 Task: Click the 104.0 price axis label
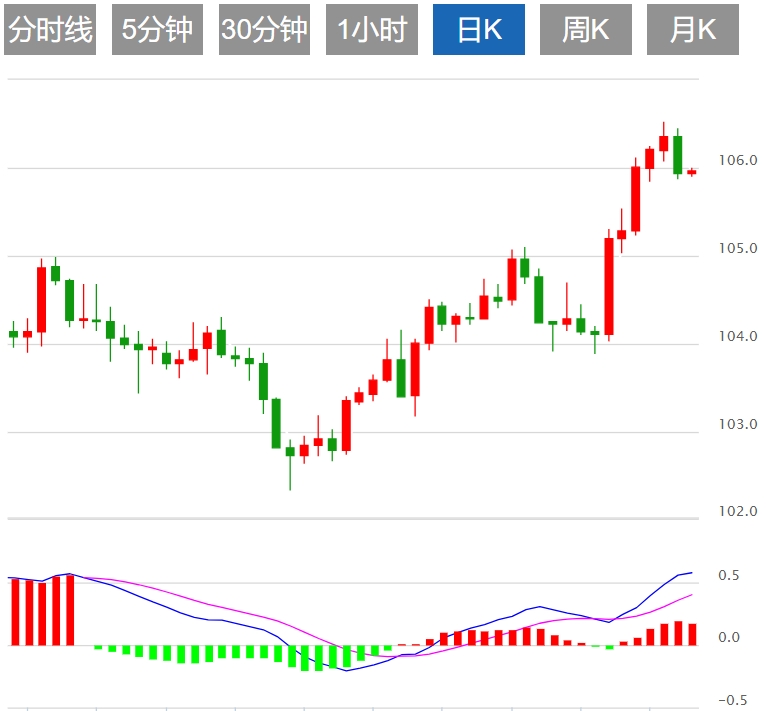pos(738,336)
